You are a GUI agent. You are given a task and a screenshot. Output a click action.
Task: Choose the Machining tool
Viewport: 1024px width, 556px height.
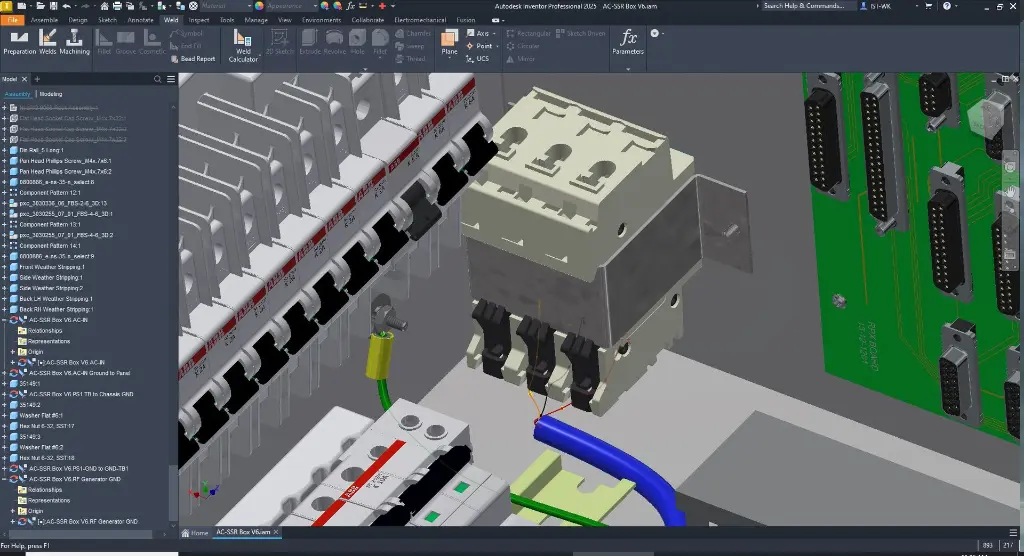click(x=74, y=43)
